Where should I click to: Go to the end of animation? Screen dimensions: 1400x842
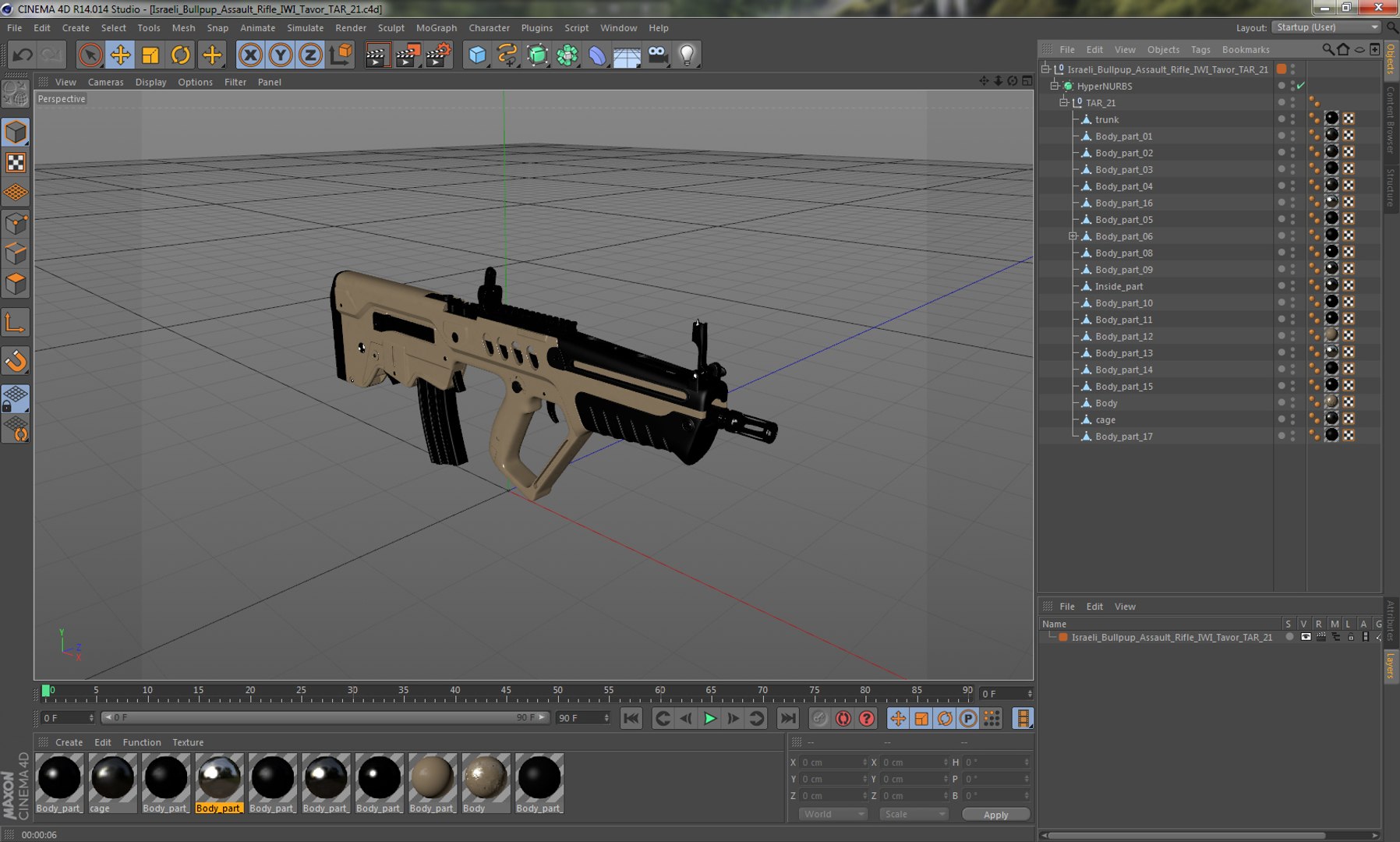pyautogui.click(x=788, y=718)
